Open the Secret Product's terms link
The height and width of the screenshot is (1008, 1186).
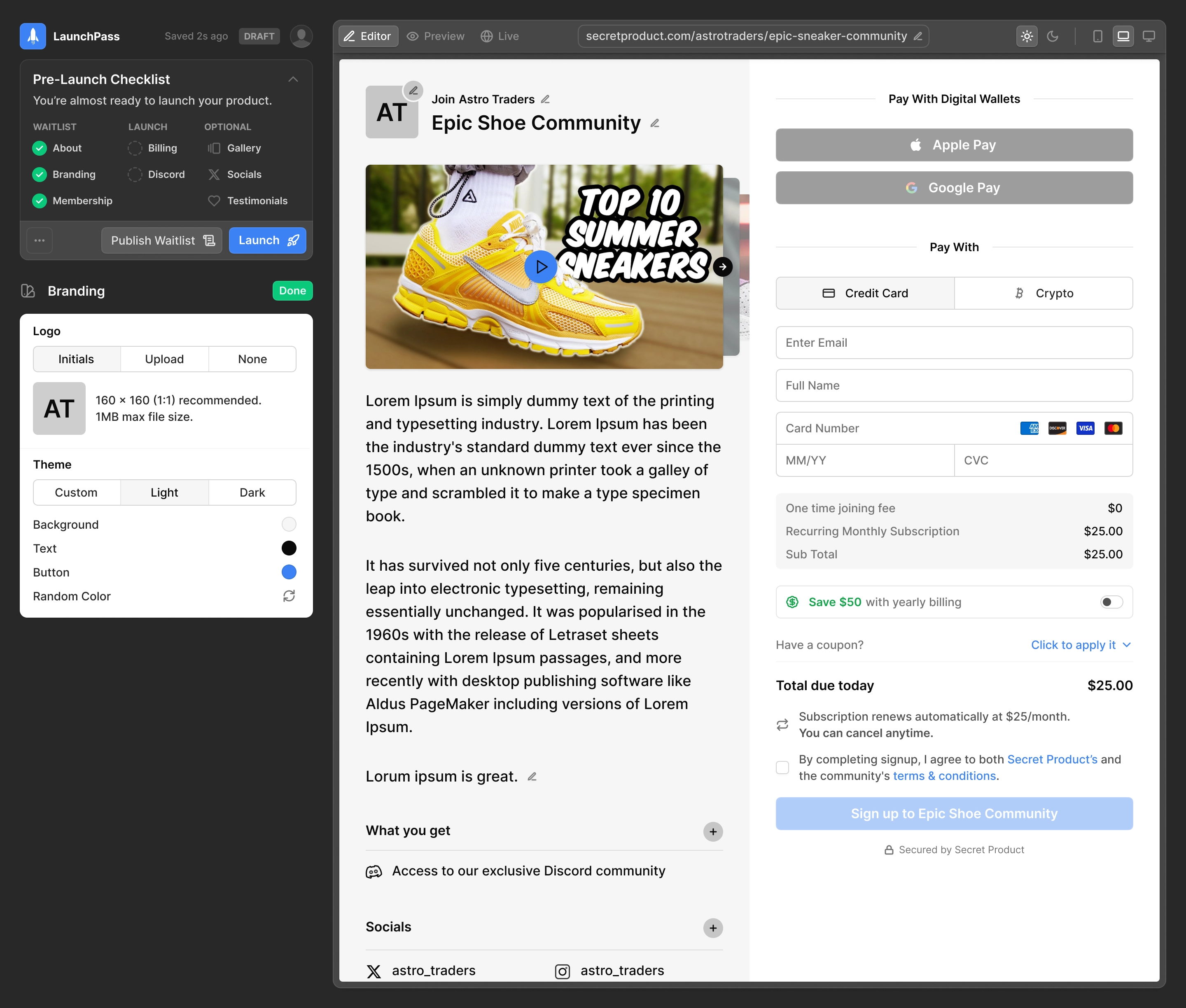click(1052, 759)
